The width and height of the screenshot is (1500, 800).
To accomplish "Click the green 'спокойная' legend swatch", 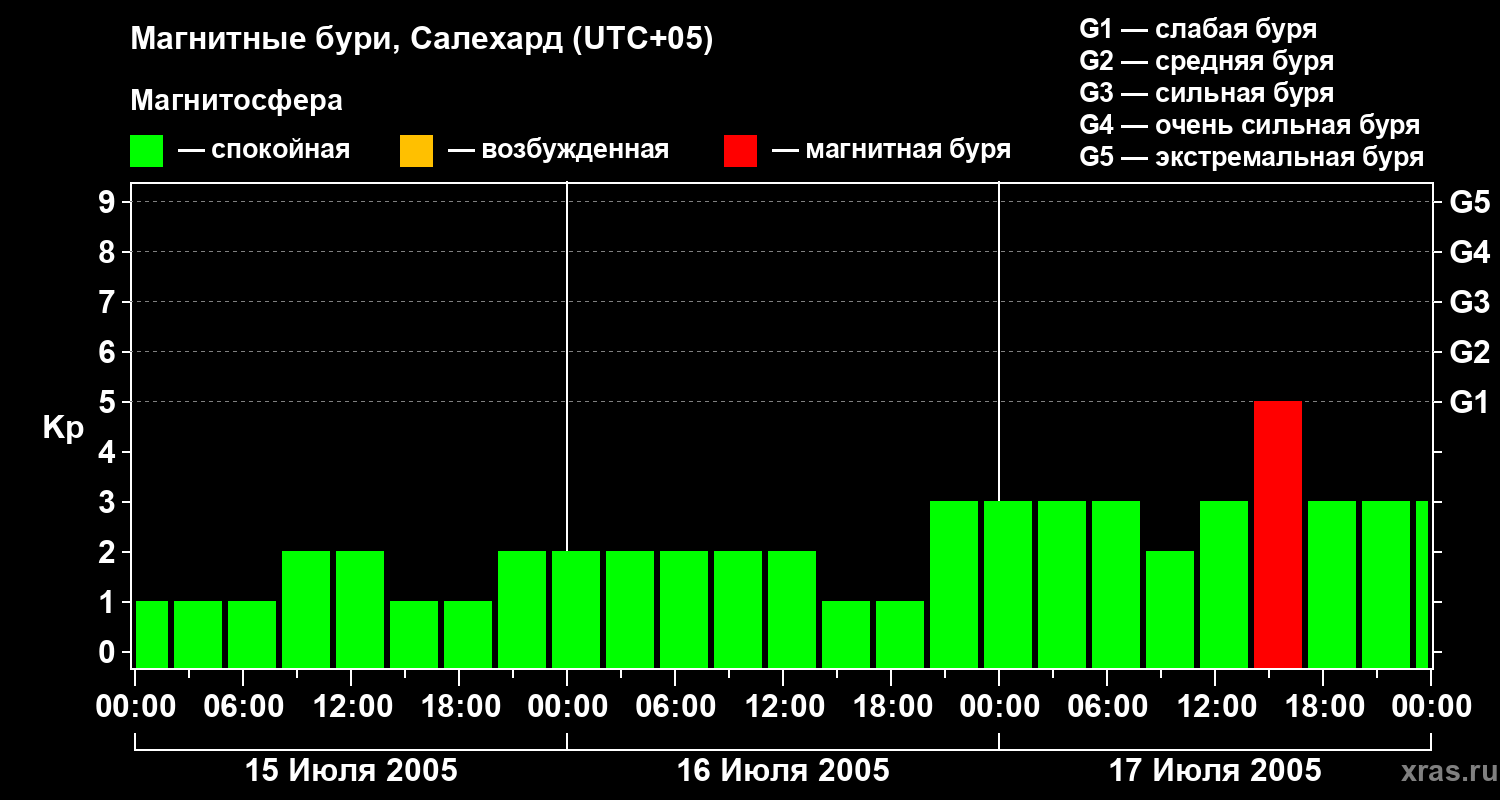I will [147, 151].
